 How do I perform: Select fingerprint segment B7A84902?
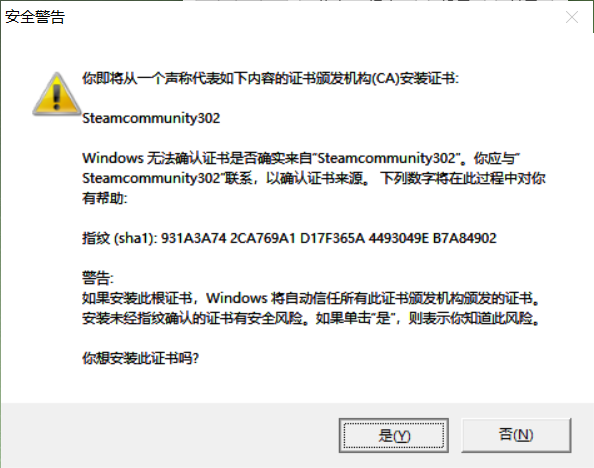(x=464, y=238)
